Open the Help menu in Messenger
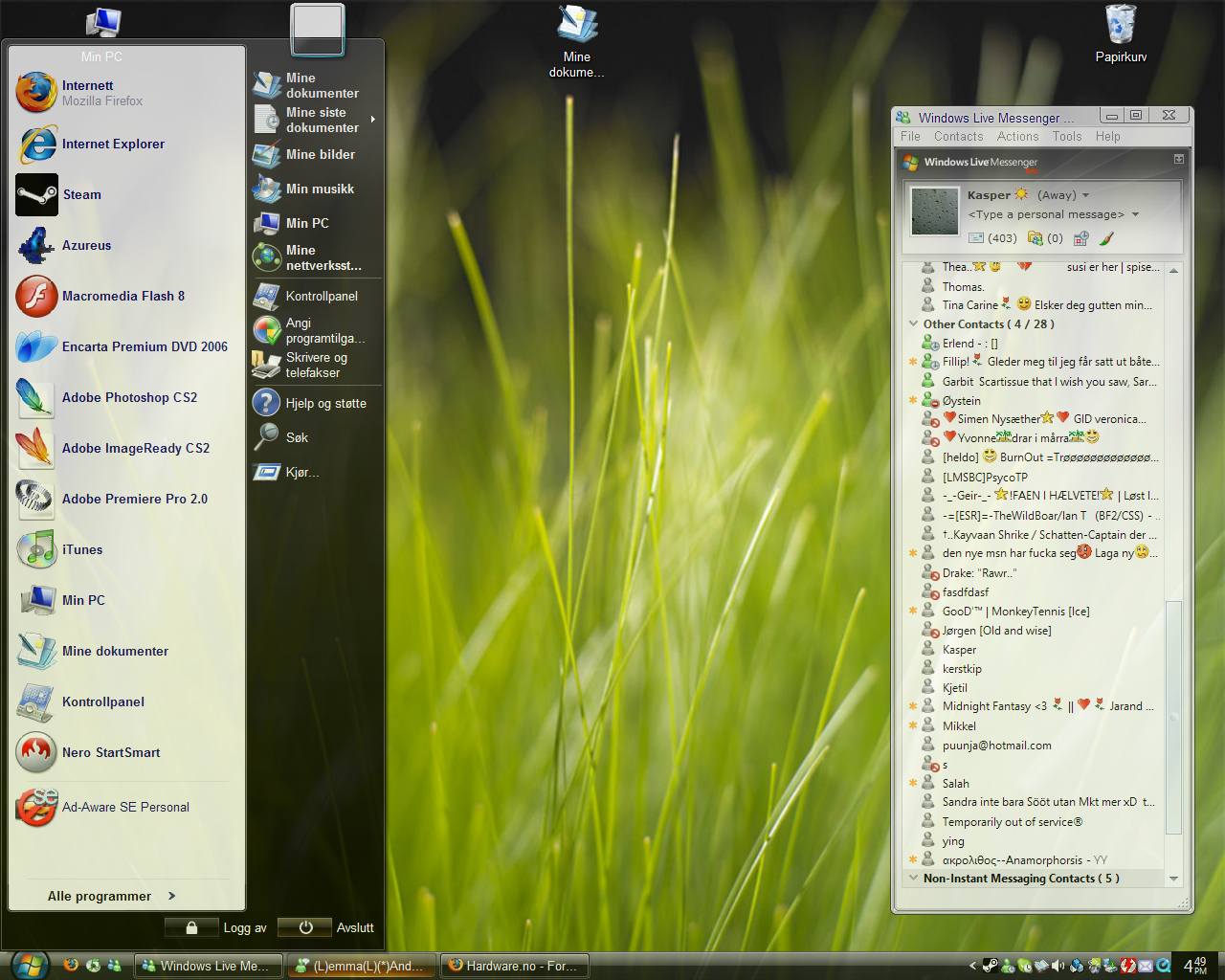 coord(1108,136)
